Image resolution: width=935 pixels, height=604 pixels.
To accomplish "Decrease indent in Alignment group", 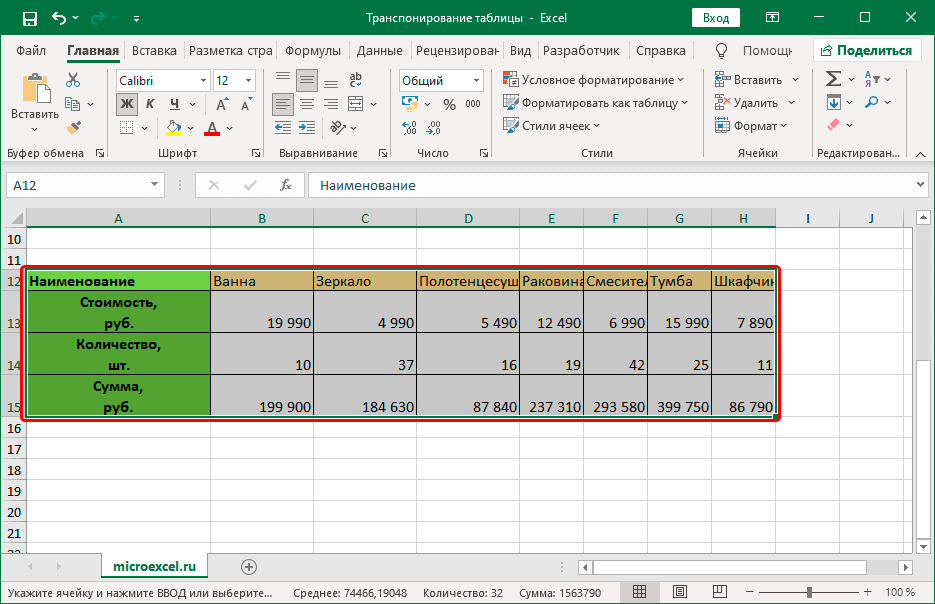I will 283,128.
